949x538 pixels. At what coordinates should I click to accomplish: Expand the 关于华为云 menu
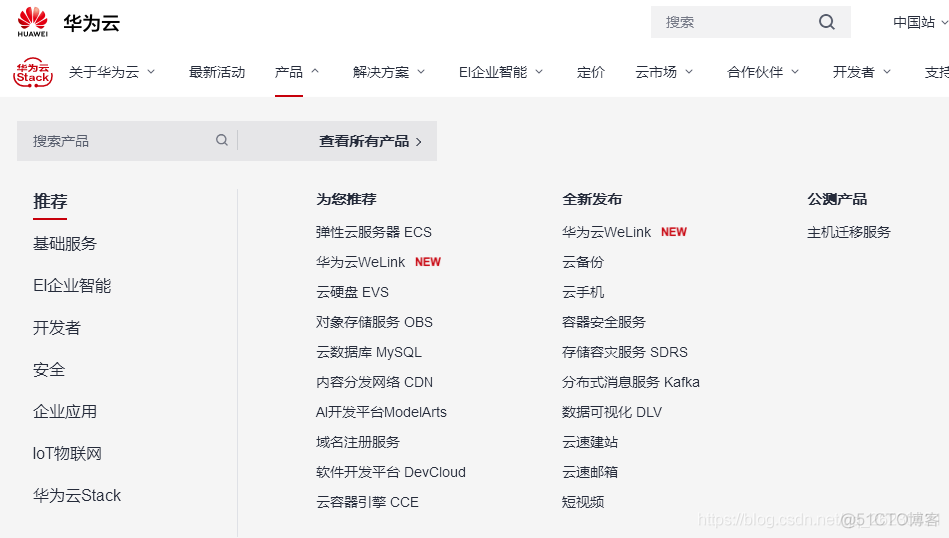coord(112,72)
